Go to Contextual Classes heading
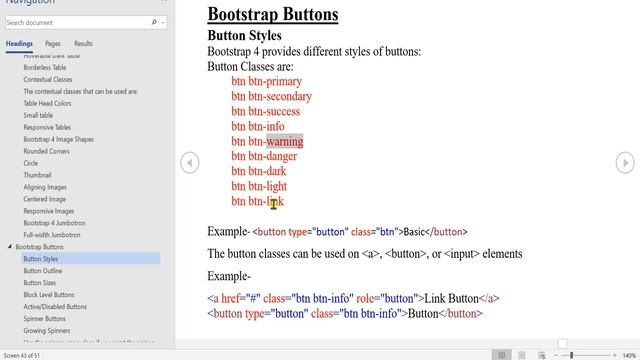Image resolution: width=640 pixels, height=360 pixels. click(48, 80)
